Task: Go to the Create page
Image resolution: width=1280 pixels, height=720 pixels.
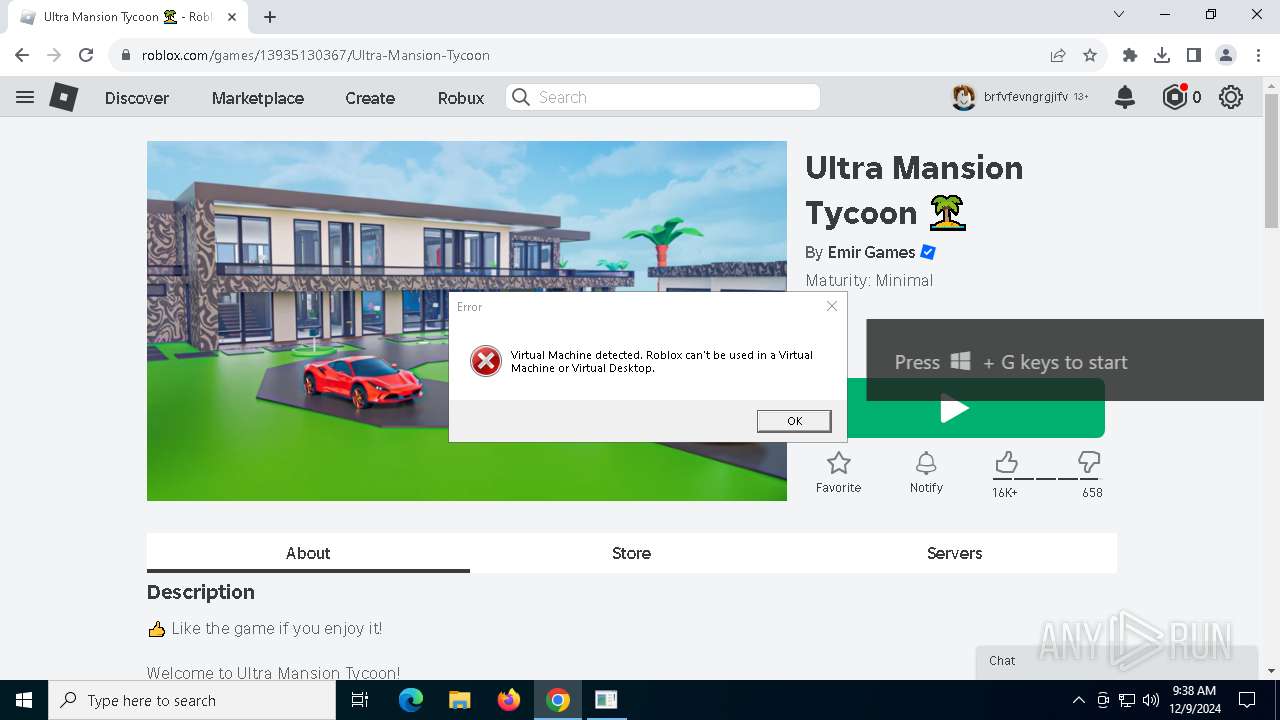Action: (370, 98)
